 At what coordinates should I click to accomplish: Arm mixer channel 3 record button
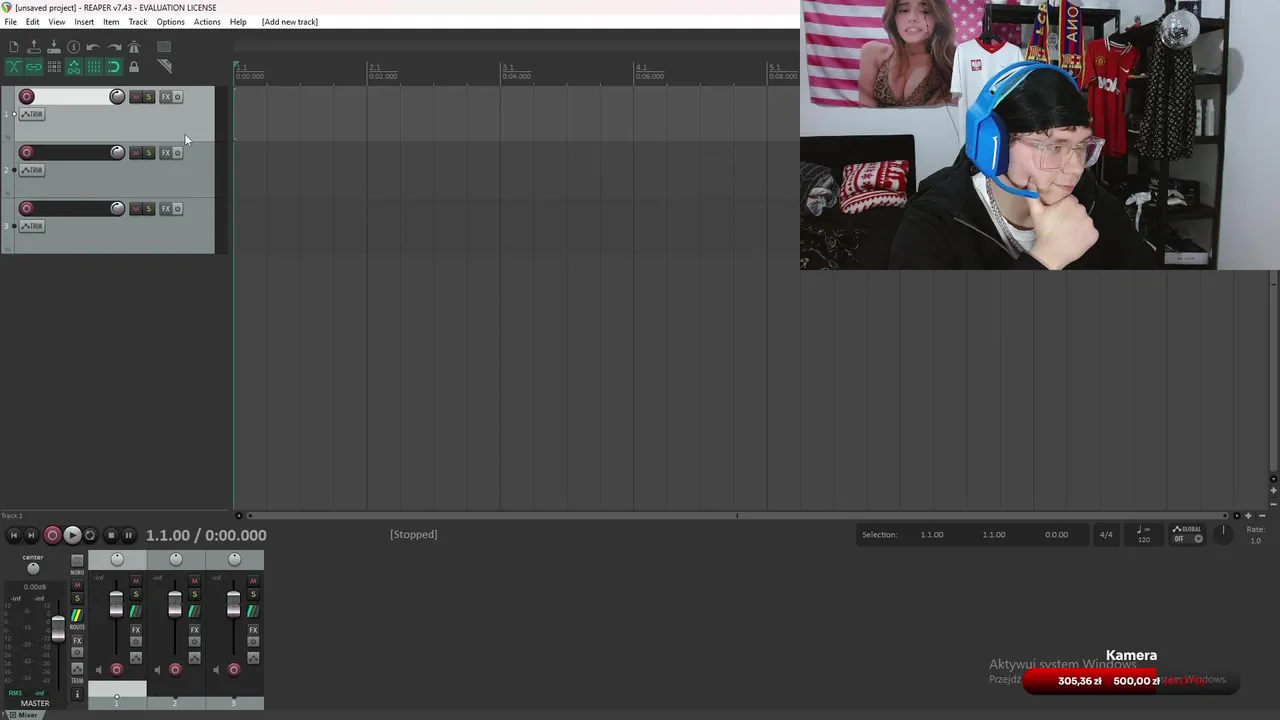click(x=234, y=670)
